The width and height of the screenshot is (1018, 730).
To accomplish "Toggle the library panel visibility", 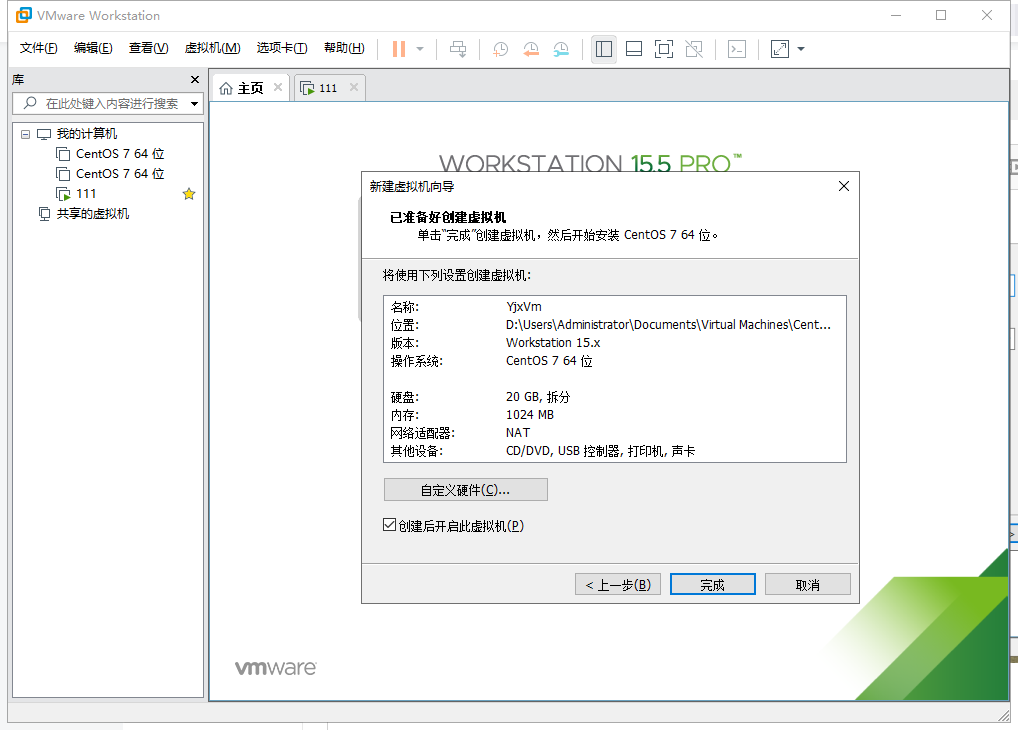I will pos(603,48).
